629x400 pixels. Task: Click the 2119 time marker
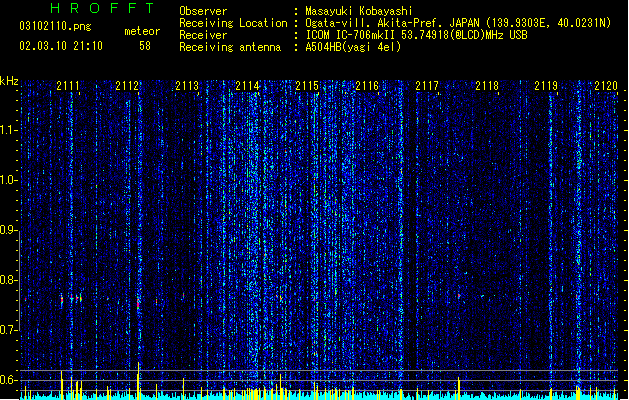pos(546,86)
